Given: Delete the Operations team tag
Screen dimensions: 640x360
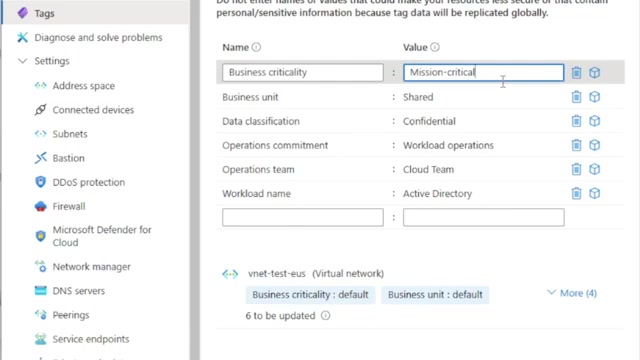Looking at the screenshot, I should tap(576, 169).
